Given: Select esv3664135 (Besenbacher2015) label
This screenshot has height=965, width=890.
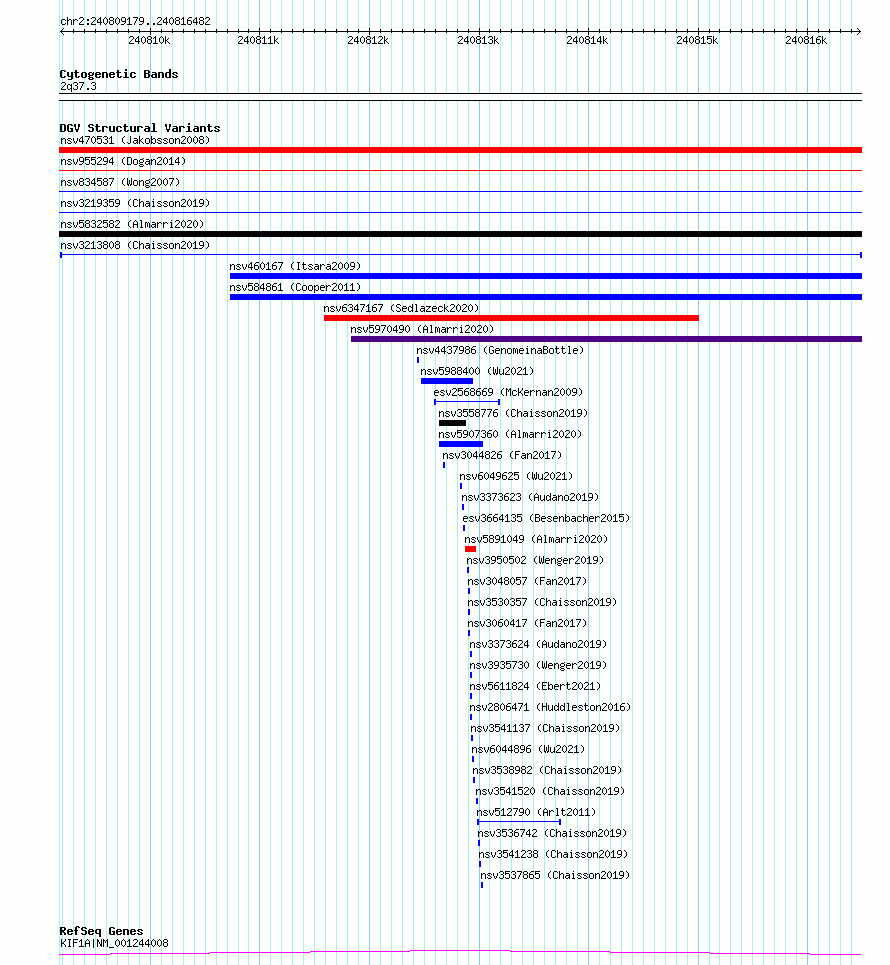Looking at the screenshot, I should 546,517.
